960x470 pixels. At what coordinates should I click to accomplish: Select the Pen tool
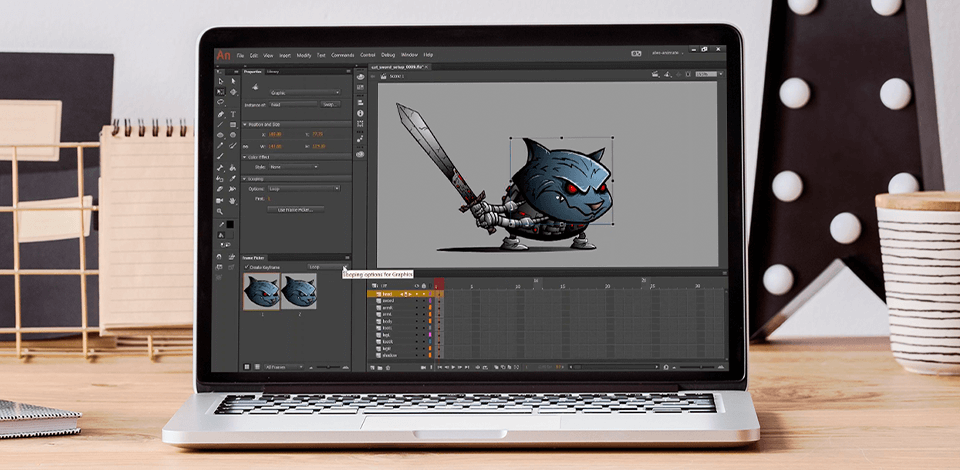pyautogui.click(x=220, y=114)
